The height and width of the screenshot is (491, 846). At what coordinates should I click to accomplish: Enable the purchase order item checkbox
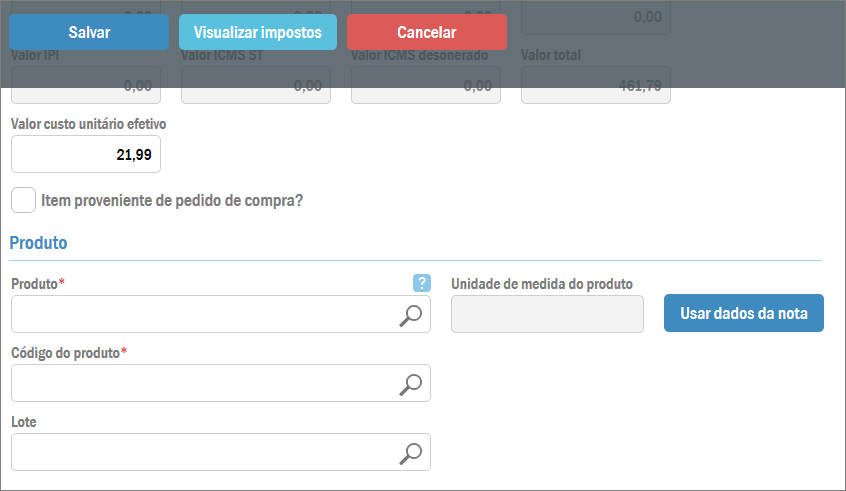[24, 200]
